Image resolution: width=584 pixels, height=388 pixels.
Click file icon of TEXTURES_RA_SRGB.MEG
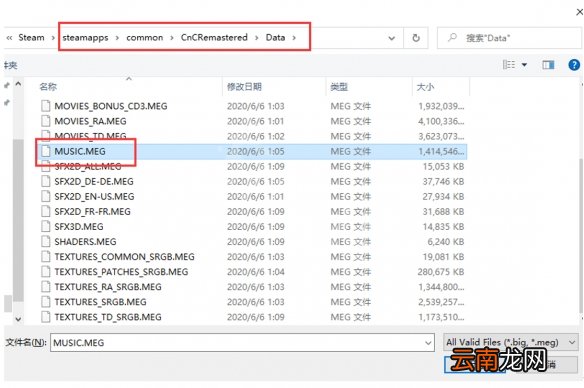click(45, 287)
